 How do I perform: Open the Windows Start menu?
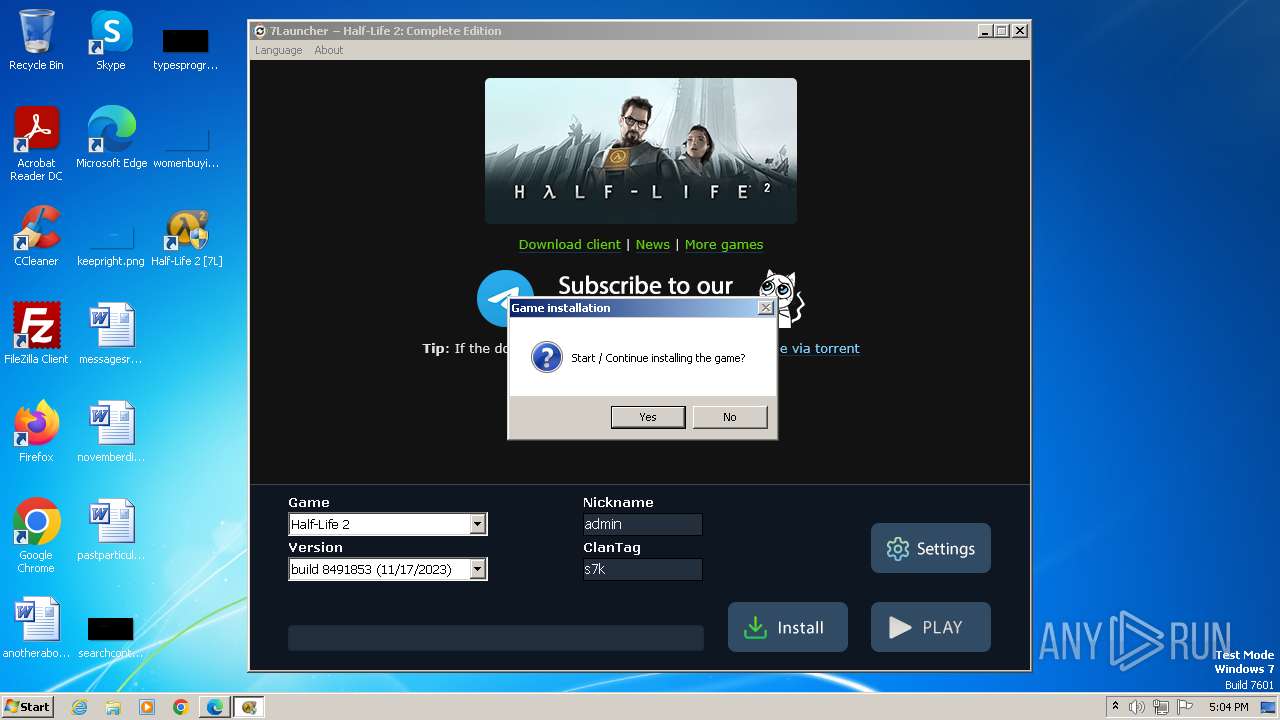coord(28,706)
